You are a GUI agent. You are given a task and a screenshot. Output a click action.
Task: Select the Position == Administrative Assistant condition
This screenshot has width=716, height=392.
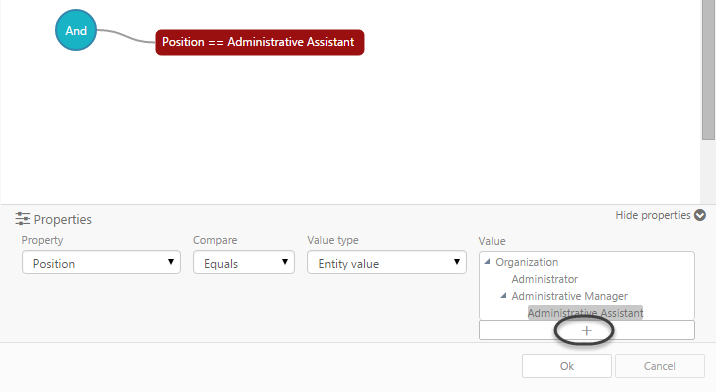[x=260, y=42]
